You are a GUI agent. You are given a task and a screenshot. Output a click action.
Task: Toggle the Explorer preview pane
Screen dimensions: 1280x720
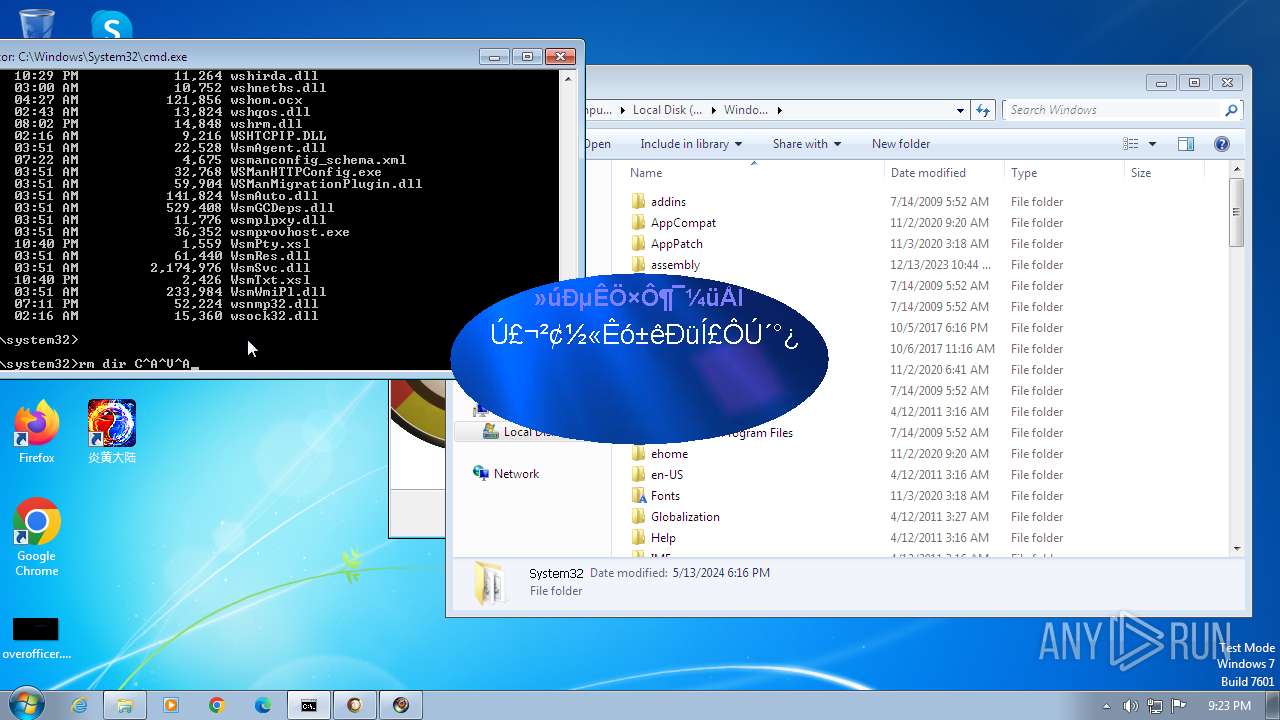coord(1186,144)
